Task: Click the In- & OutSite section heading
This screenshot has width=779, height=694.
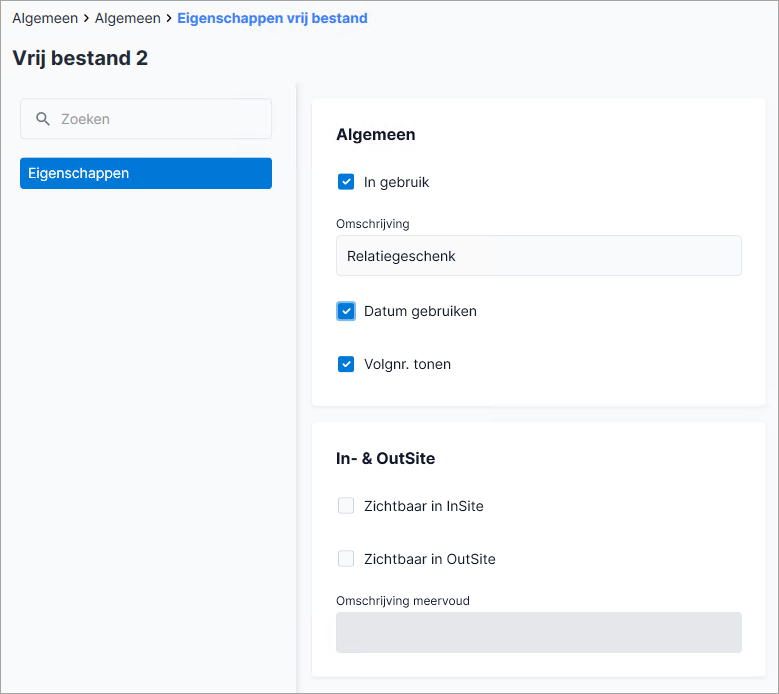Action: coord(386,458)
